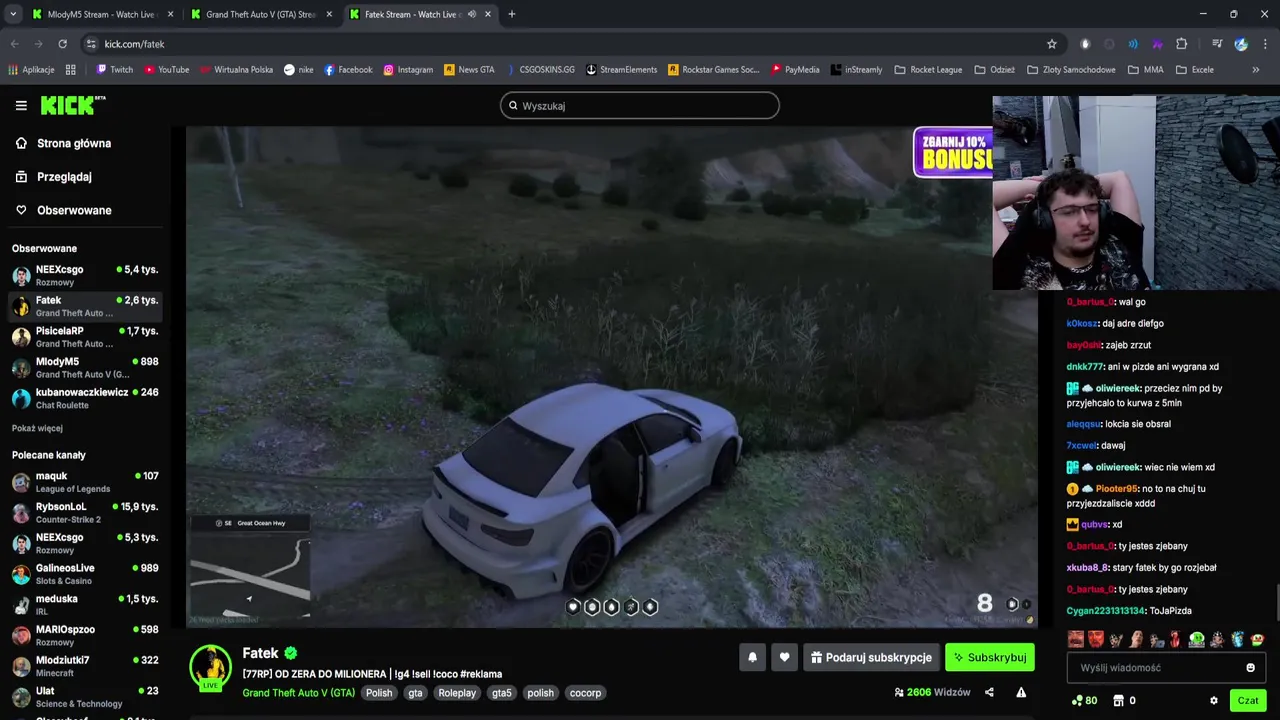Click username Piooter95 in chat
1280x720 pixels.
click(x=1116, y=489)
